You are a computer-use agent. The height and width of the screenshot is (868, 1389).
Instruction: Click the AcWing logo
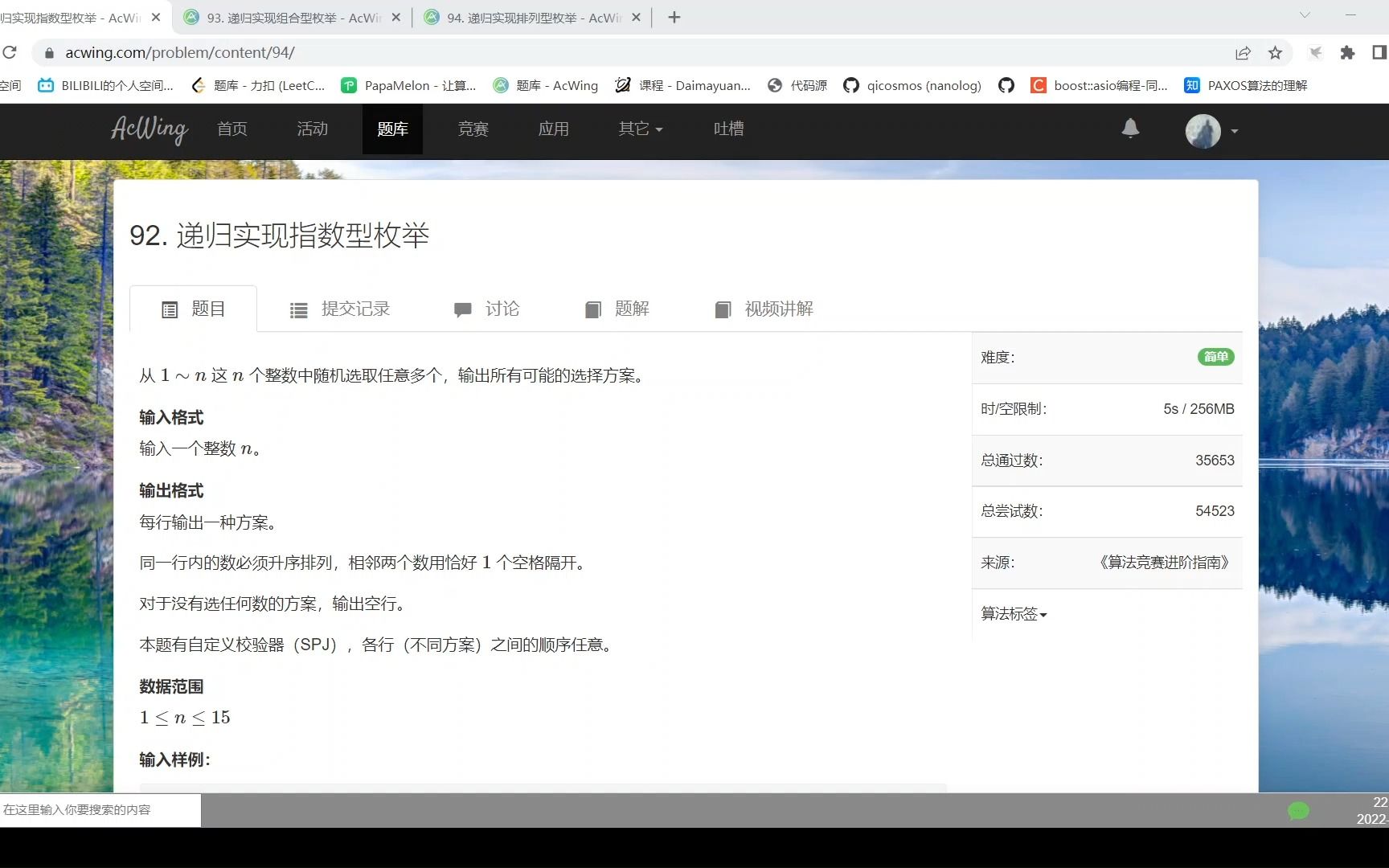[149, 130]
